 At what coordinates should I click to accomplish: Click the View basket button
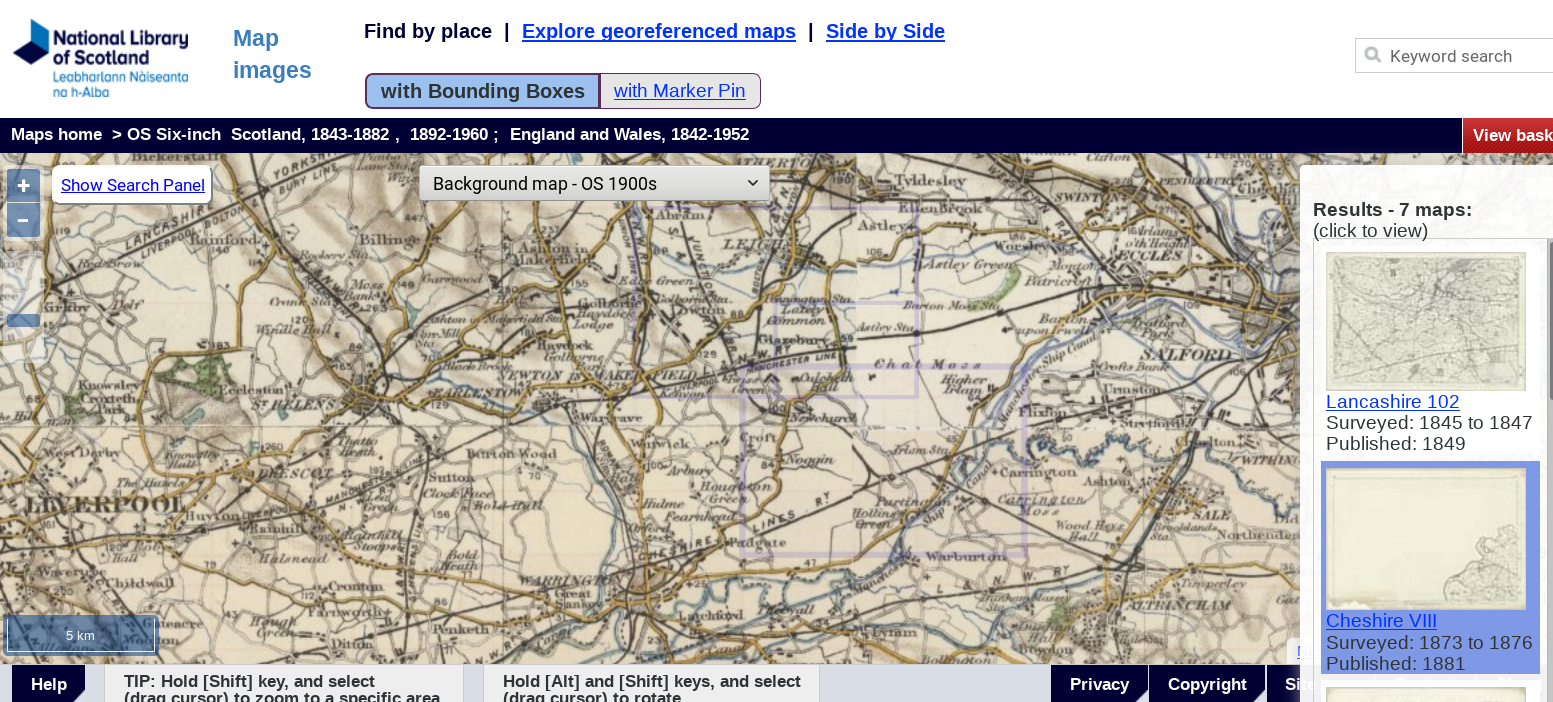1510,135
